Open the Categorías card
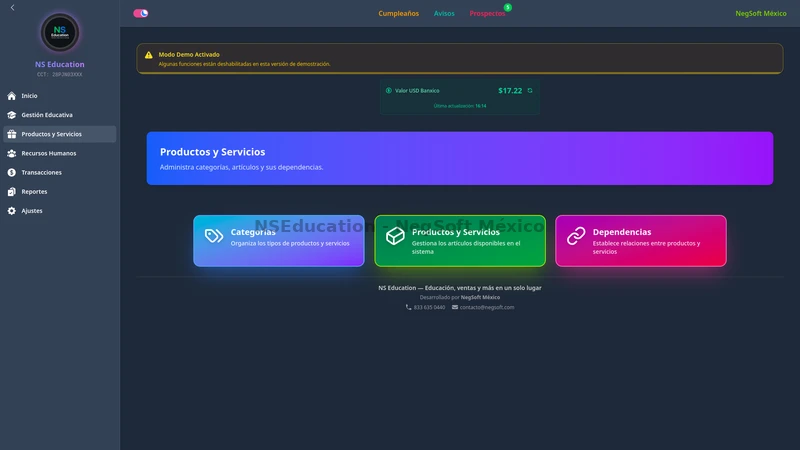This screenshot has height=450, width=800. tap(279, 241)
